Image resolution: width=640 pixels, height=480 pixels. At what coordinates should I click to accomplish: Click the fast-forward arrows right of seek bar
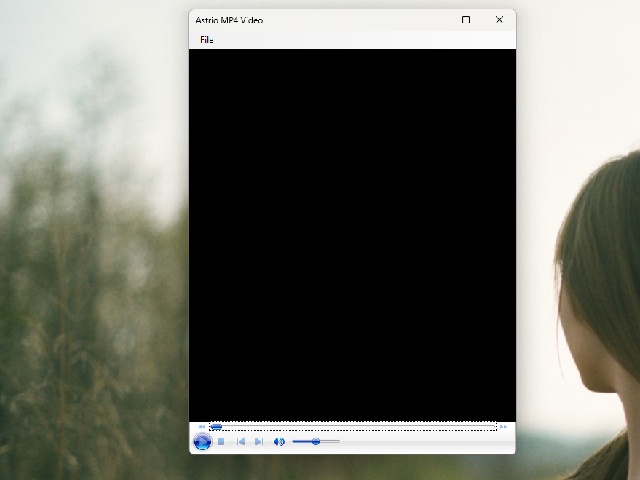504,427
